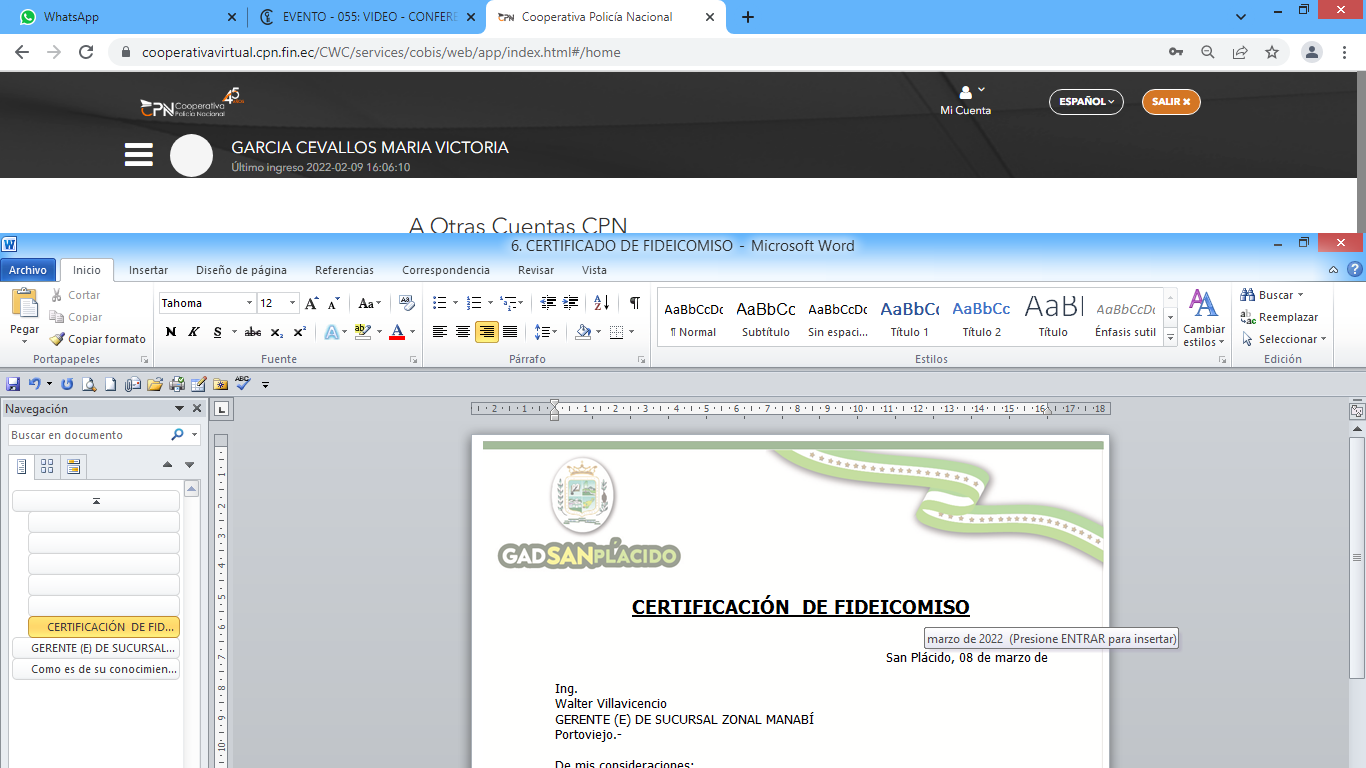Click the superscript icon

[299, 332]
